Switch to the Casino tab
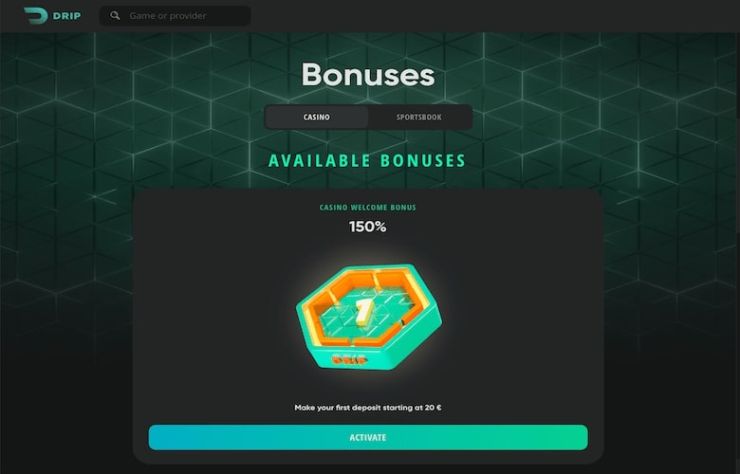This screenshot has width=740, height=474. coord(317,117)
